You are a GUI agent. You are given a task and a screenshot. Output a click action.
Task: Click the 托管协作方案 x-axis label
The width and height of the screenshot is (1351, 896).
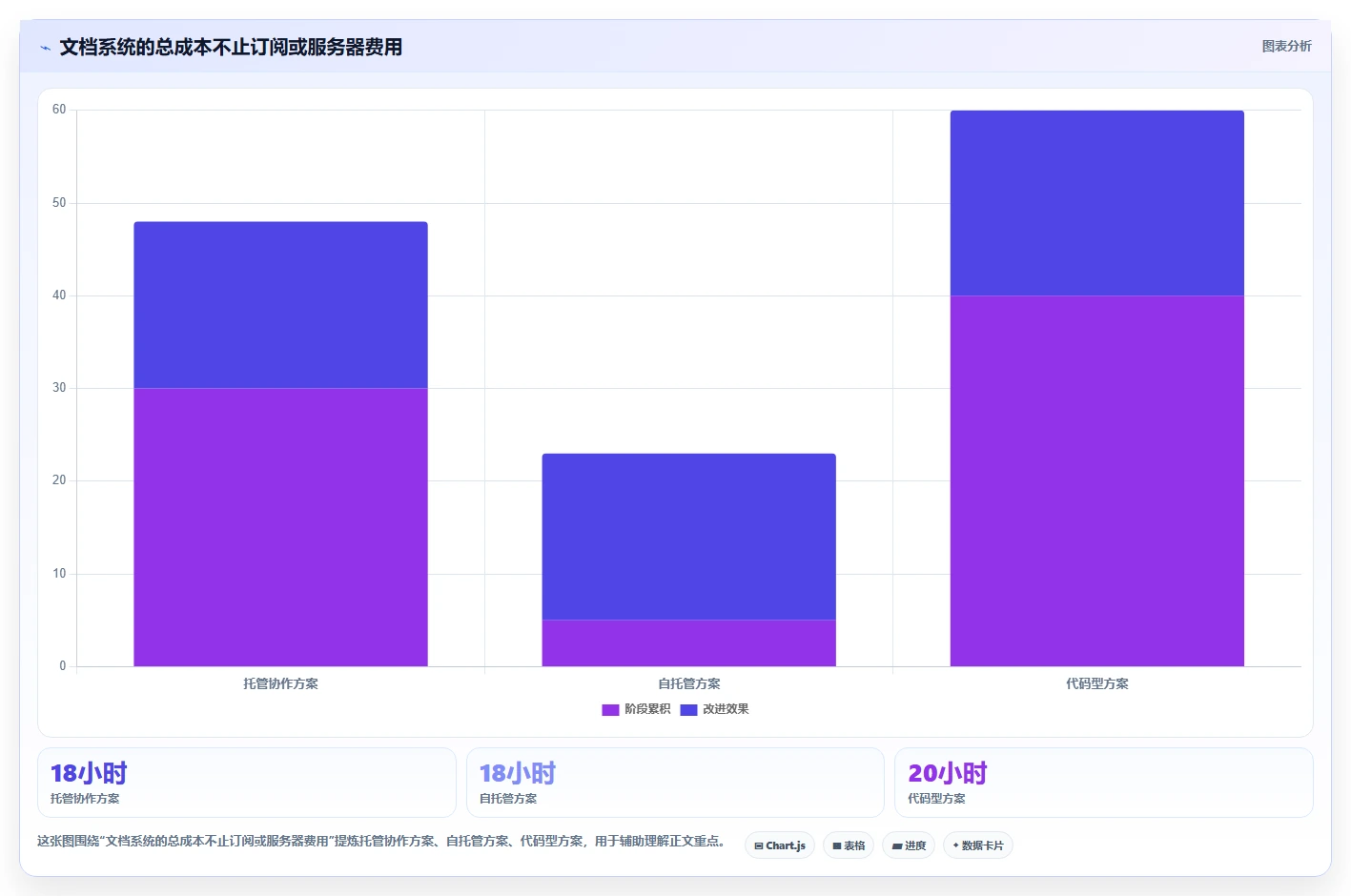tap(280, 683)
